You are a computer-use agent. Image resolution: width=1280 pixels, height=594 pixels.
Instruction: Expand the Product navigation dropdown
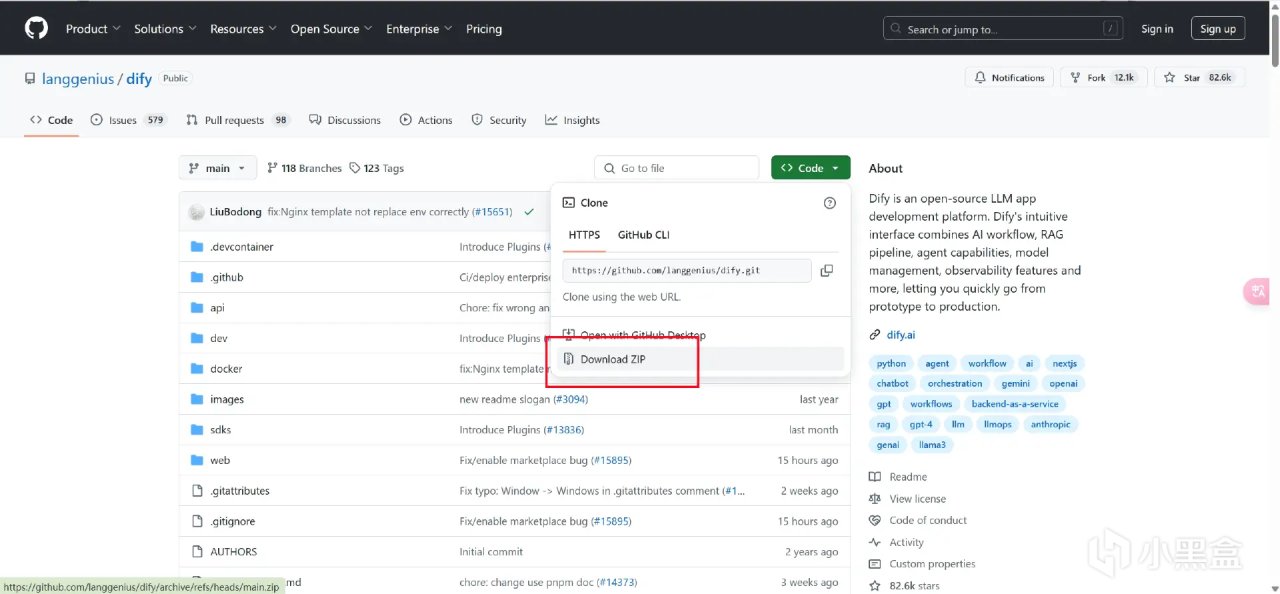[x=93, y=29]
